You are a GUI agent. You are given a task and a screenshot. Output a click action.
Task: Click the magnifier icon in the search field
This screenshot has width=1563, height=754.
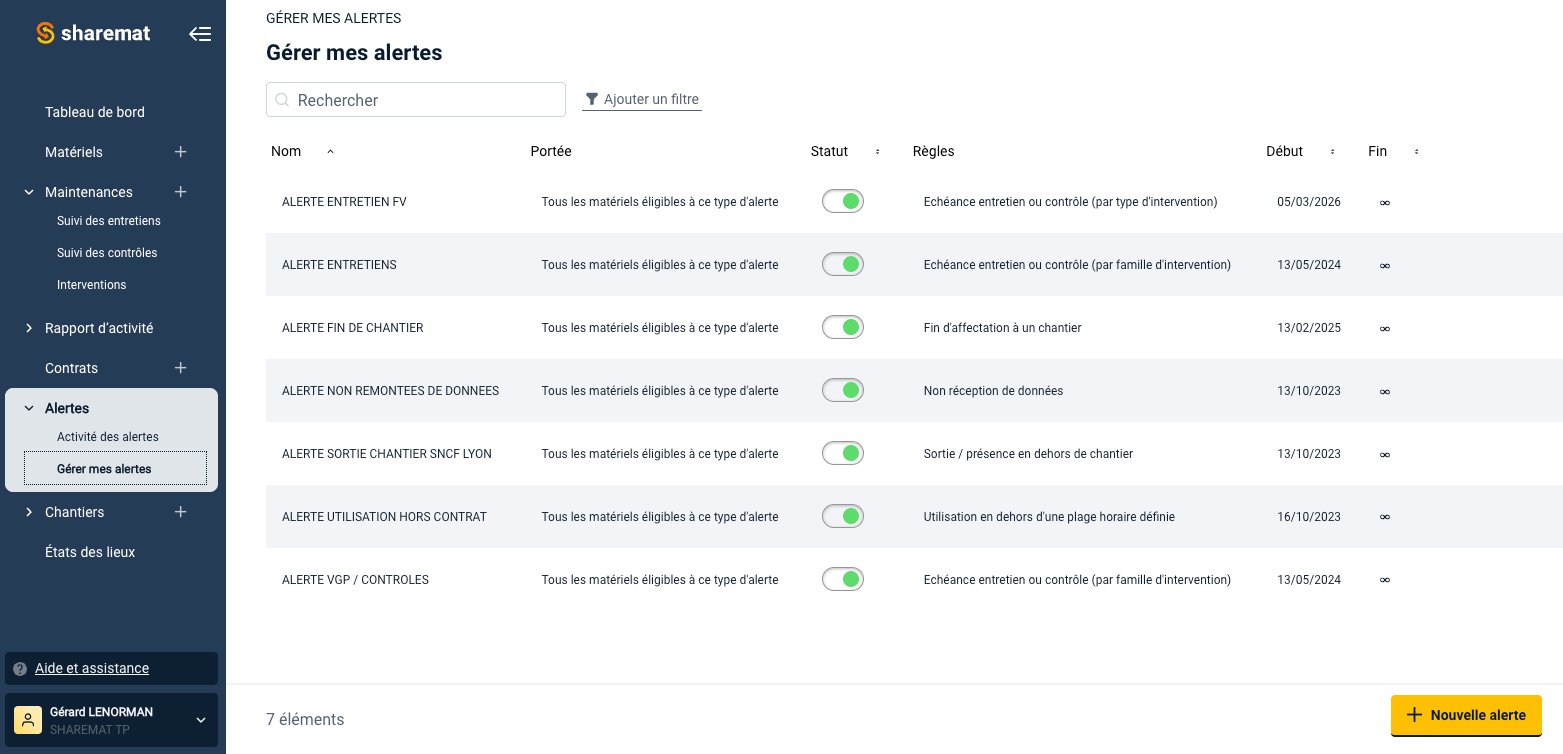tap(282, 99)
